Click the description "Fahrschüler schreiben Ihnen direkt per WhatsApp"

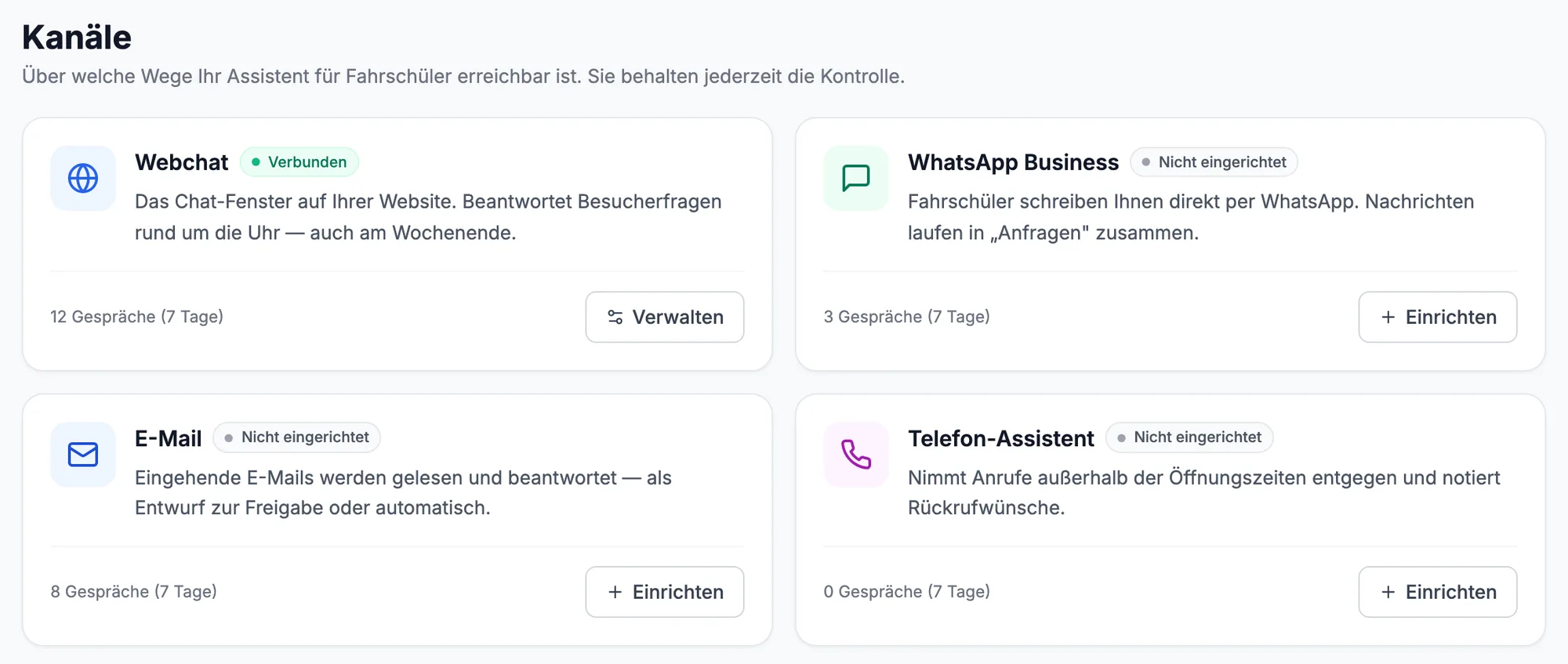coord(1191,217)
